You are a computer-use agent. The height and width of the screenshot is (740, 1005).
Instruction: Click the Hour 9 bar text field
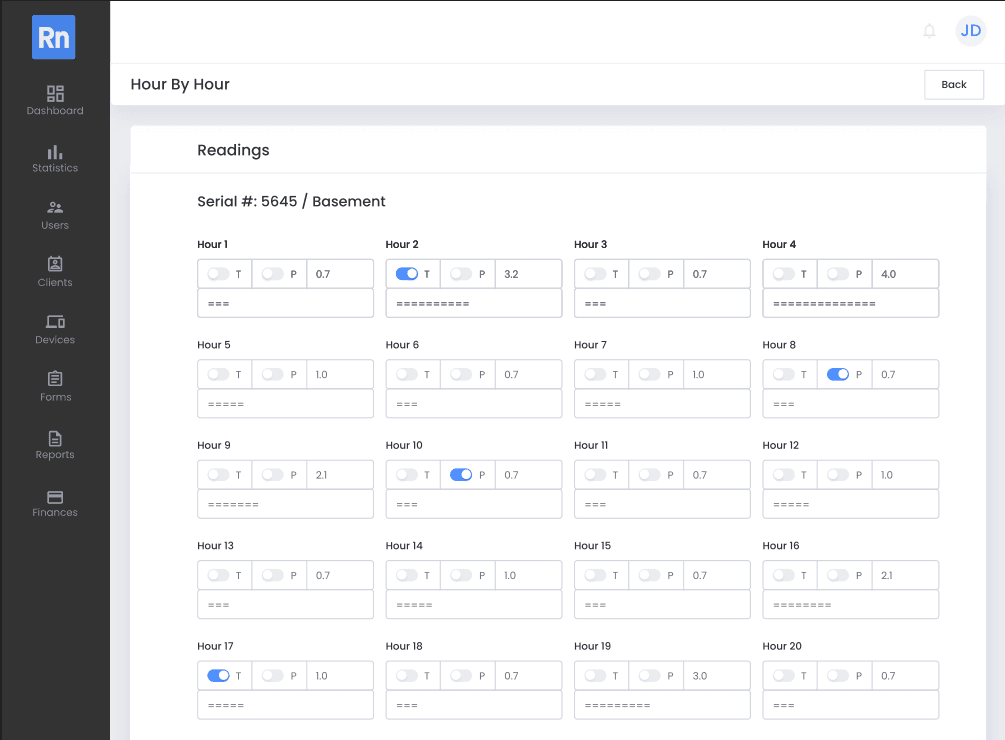pyautogui.click(x=285, y=505)
